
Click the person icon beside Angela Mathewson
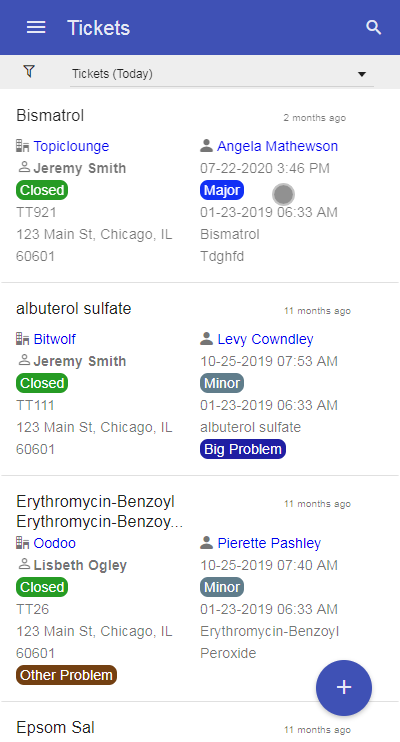coord(206,146)
